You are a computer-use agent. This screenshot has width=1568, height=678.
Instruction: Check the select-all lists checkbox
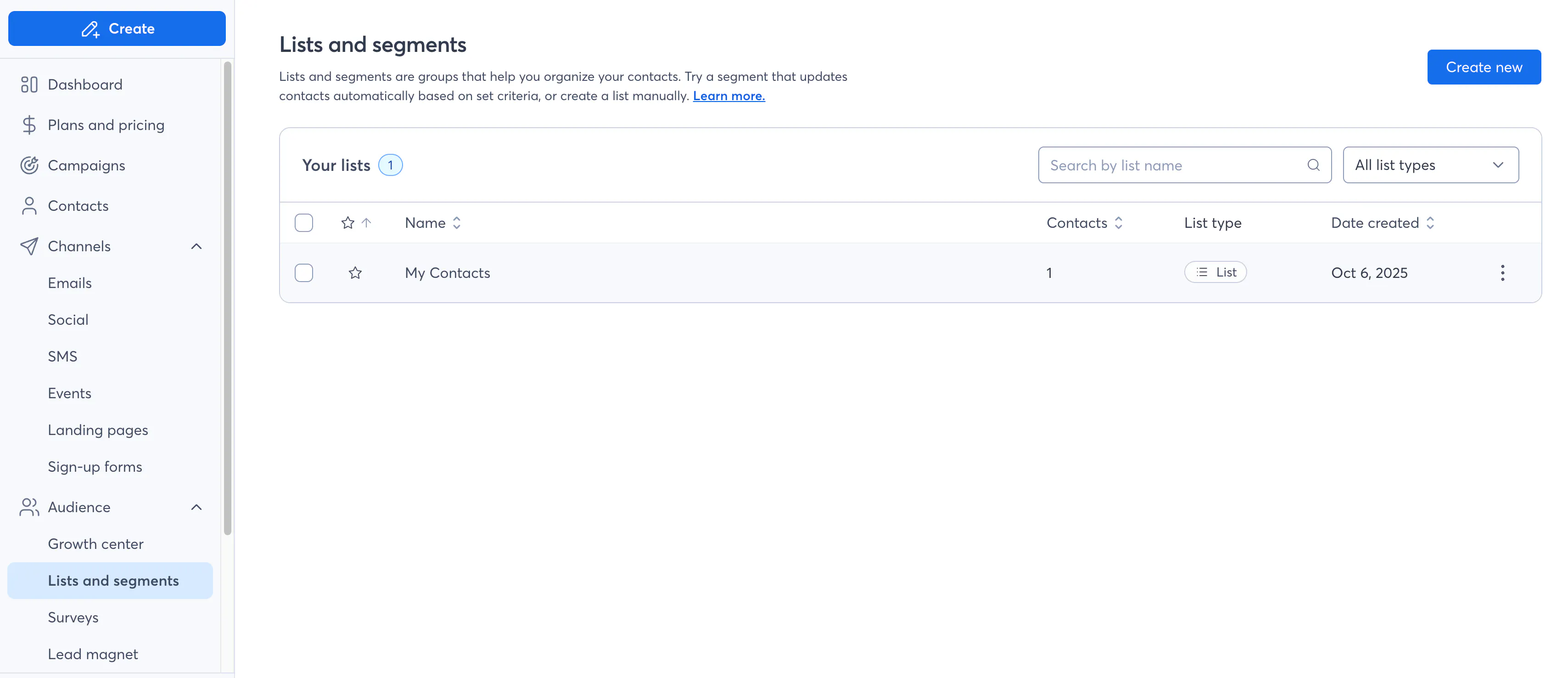click(x=304, y=223)
